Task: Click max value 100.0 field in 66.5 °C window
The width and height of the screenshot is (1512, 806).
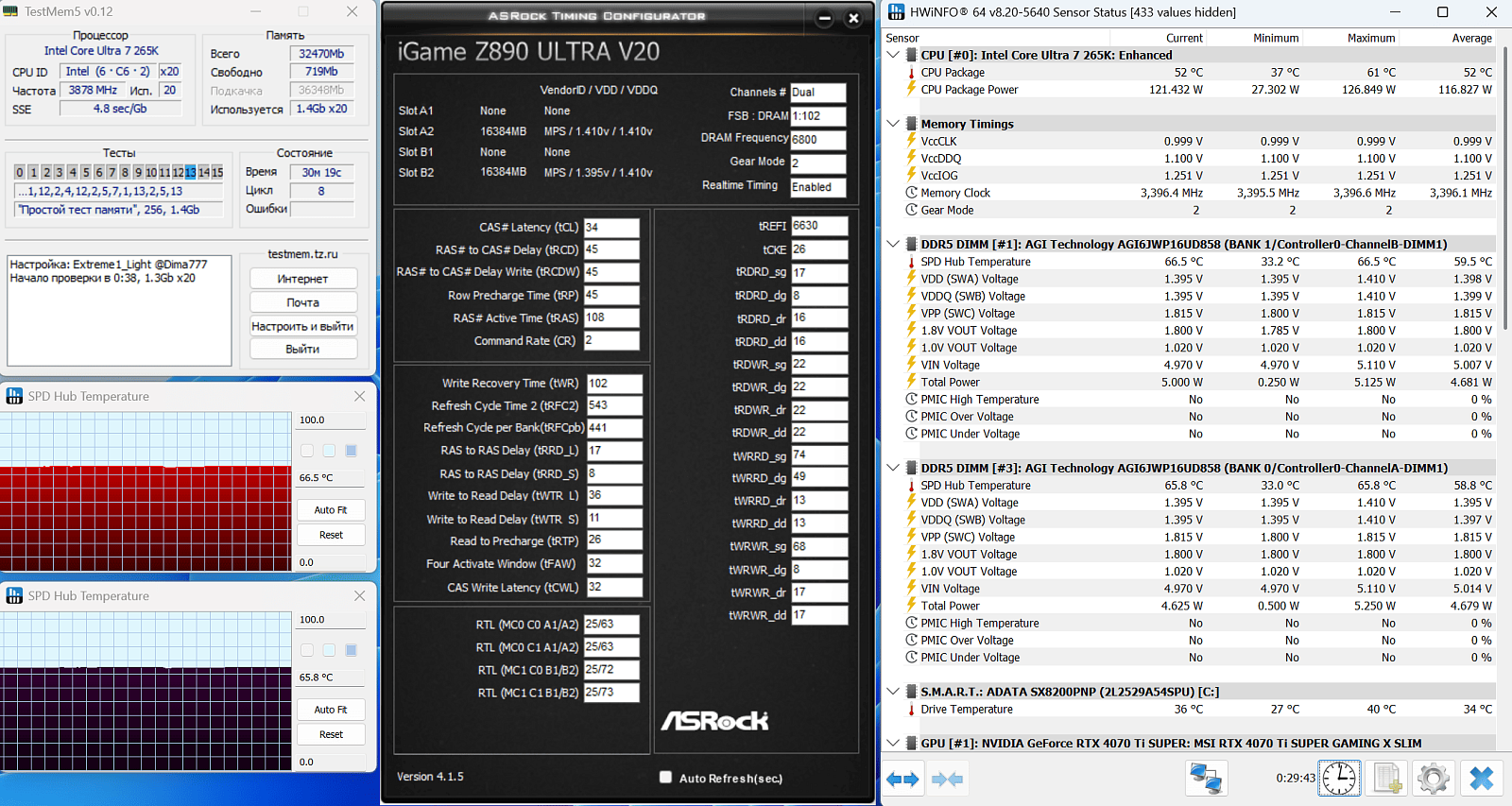Action: [x=331, y=420]
